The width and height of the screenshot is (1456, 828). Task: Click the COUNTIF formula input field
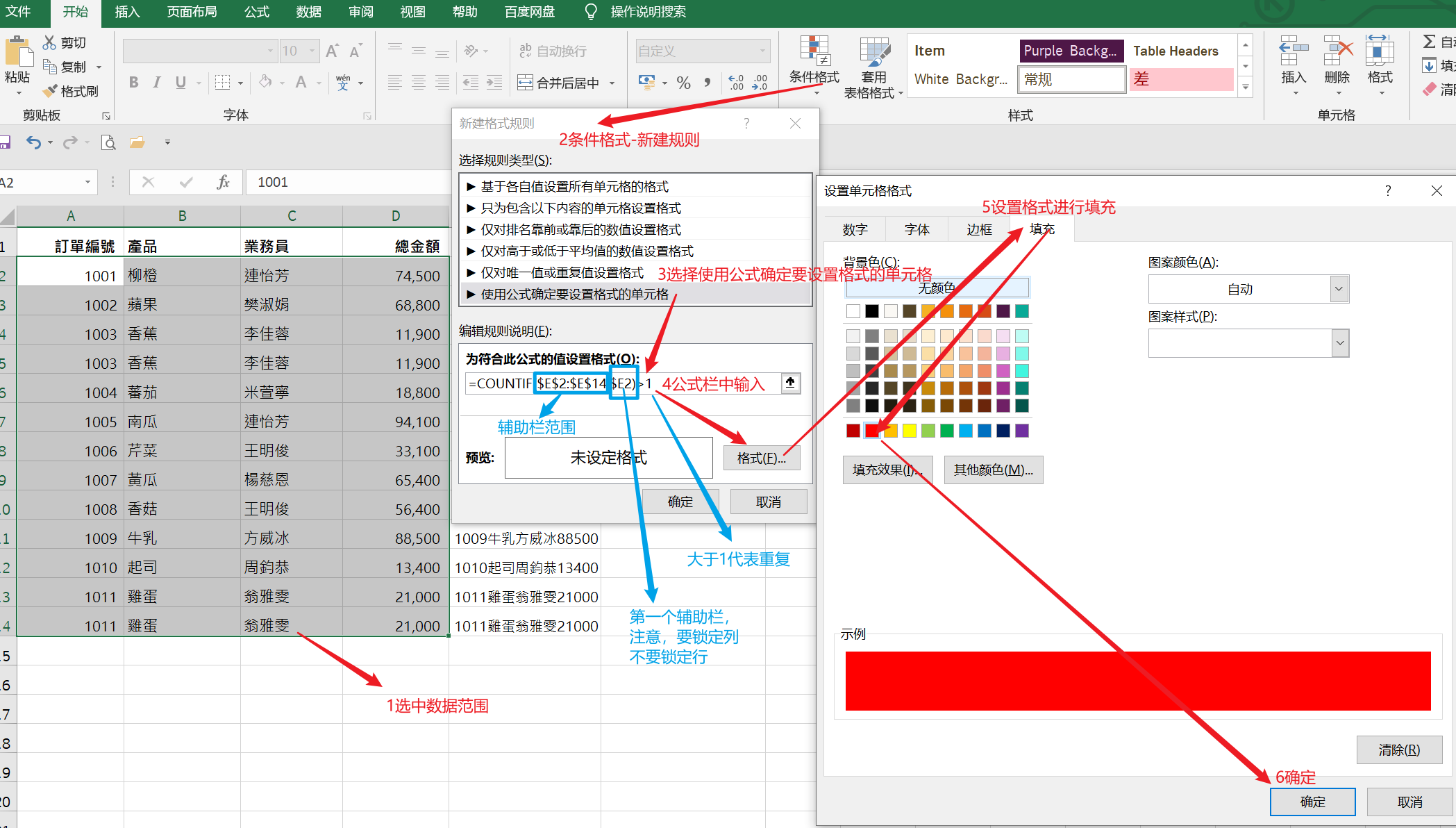click(x=623, y=383)
